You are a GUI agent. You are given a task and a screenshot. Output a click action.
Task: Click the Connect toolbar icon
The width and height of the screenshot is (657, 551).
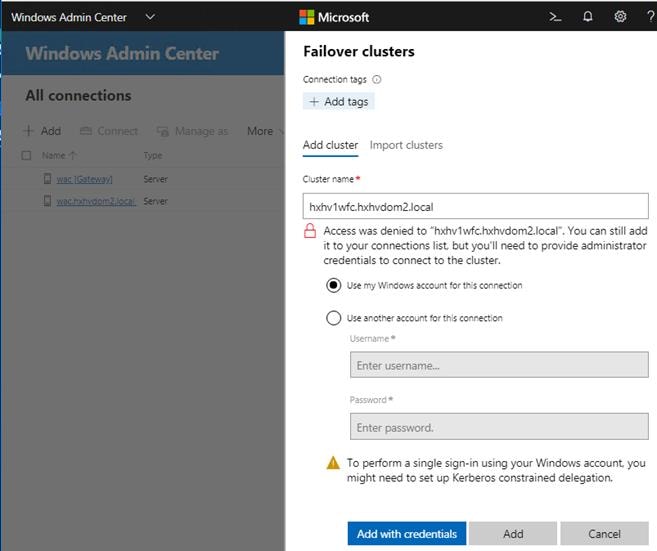(86, 131)
